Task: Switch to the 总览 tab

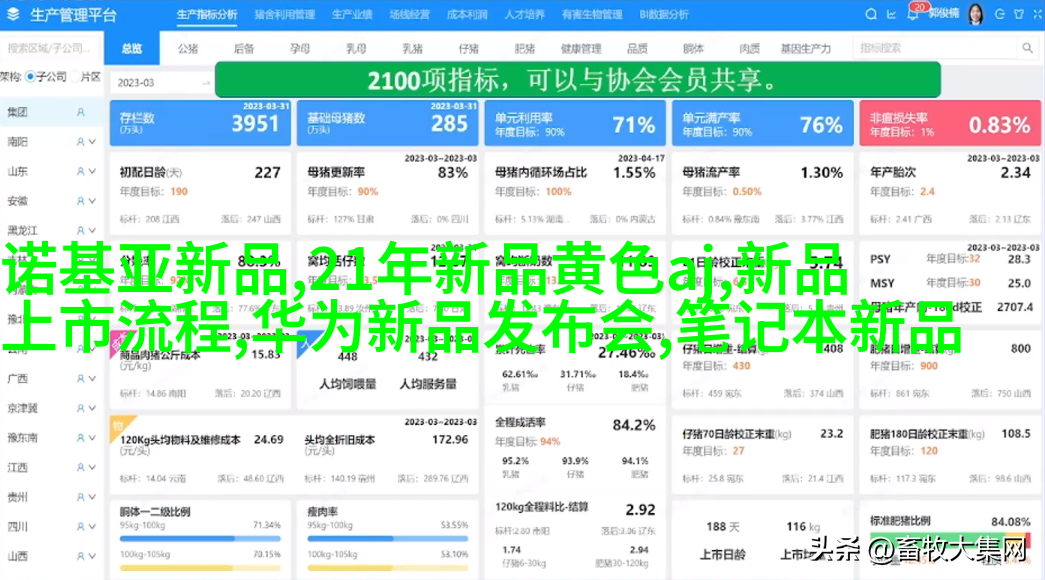Action: 132,48
